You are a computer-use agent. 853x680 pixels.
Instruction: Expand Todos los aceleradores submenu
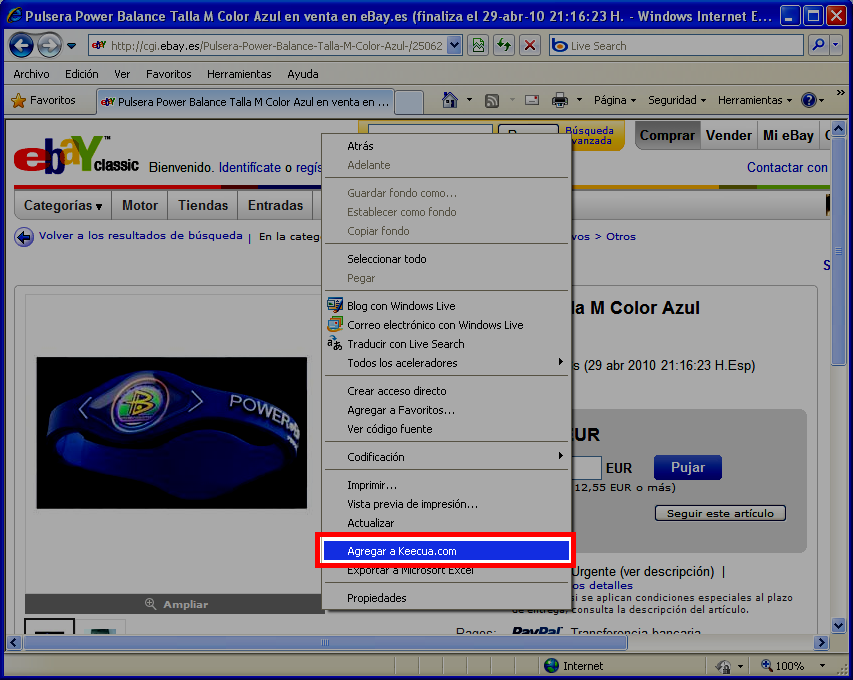point(446,363)
